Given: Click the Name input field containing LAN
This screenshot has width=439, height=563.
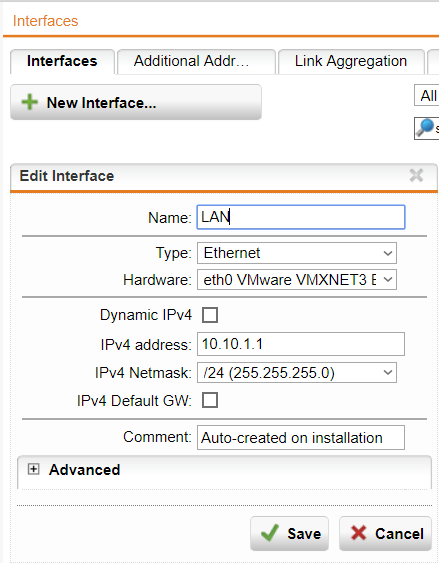Looking at the screenshot, I should [x=301, y=217].
